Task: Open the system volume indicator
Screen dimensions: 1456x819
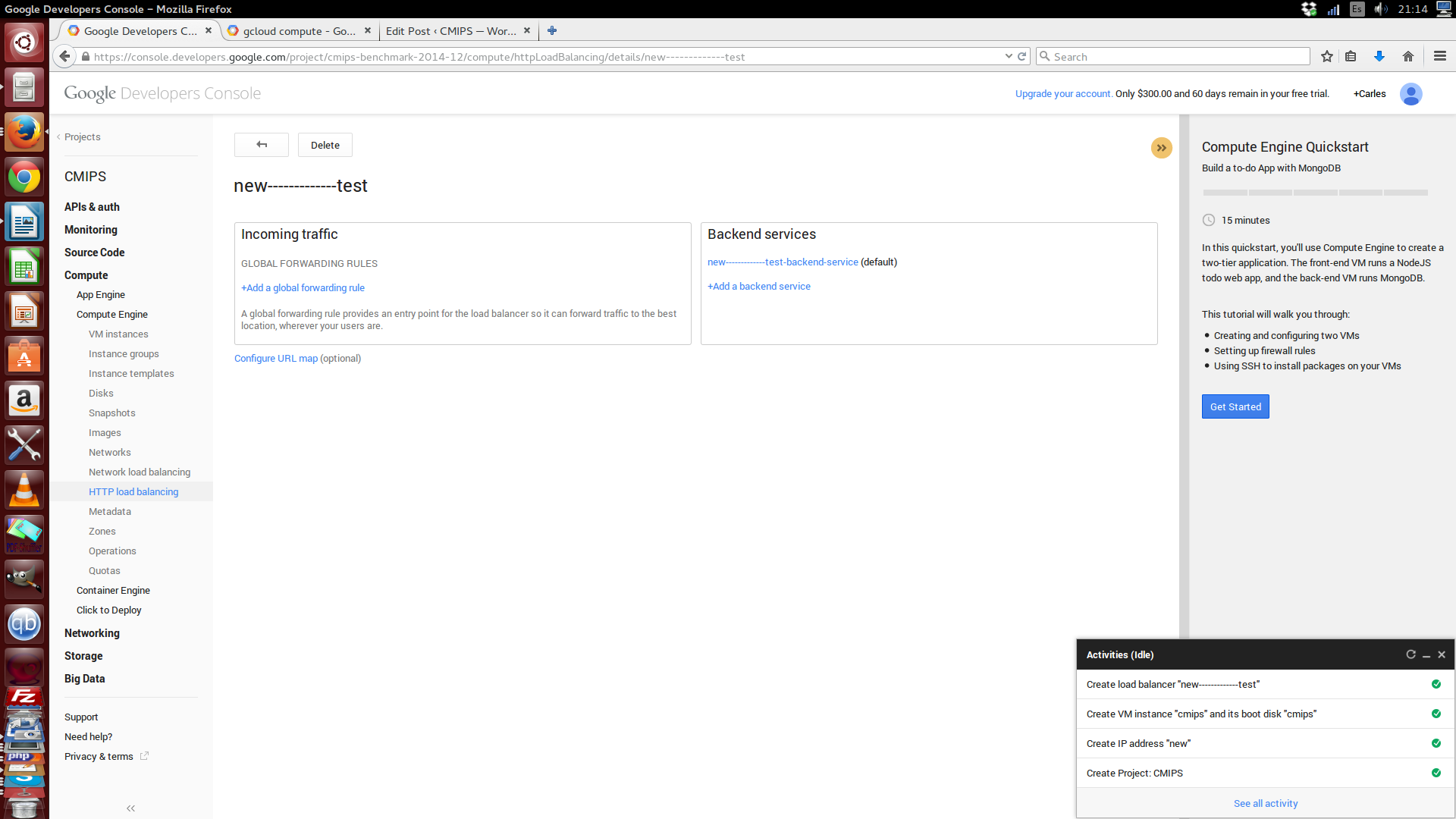Action: click(x=1380, y=9)
